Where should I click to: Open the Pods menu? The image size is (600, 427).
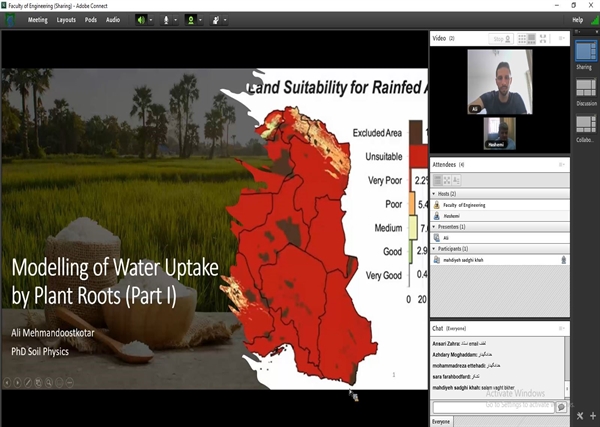click(91, 20)
